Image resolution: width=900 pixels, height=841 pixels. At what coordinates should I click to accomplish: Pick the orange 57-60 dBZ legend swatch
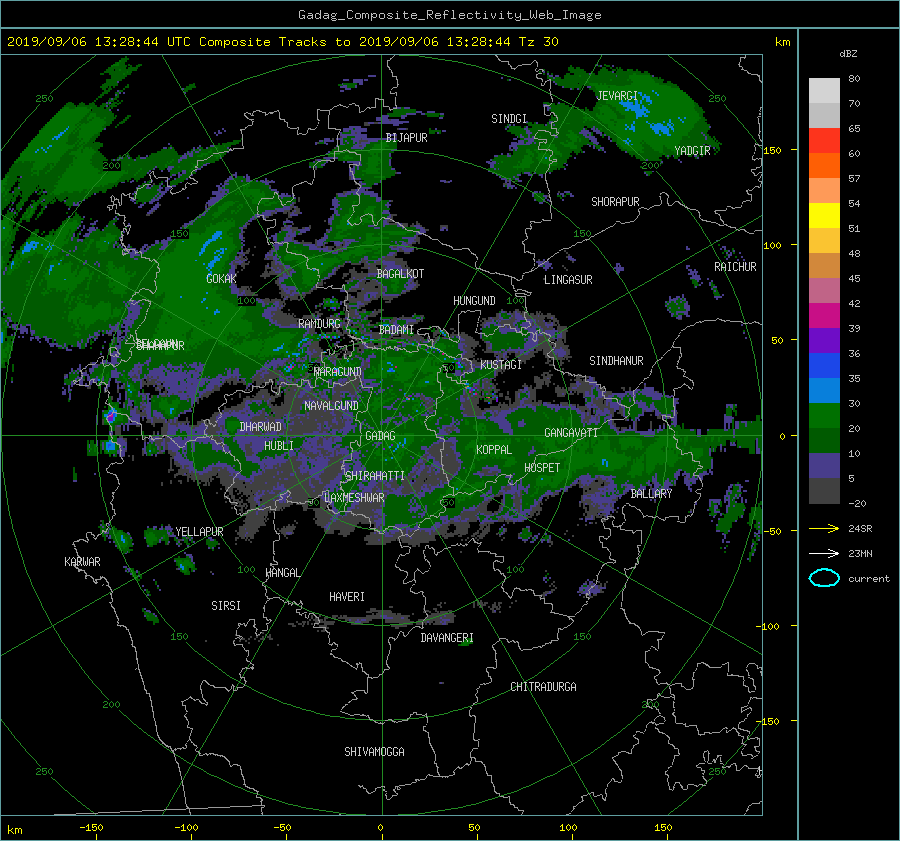point(824,166)
